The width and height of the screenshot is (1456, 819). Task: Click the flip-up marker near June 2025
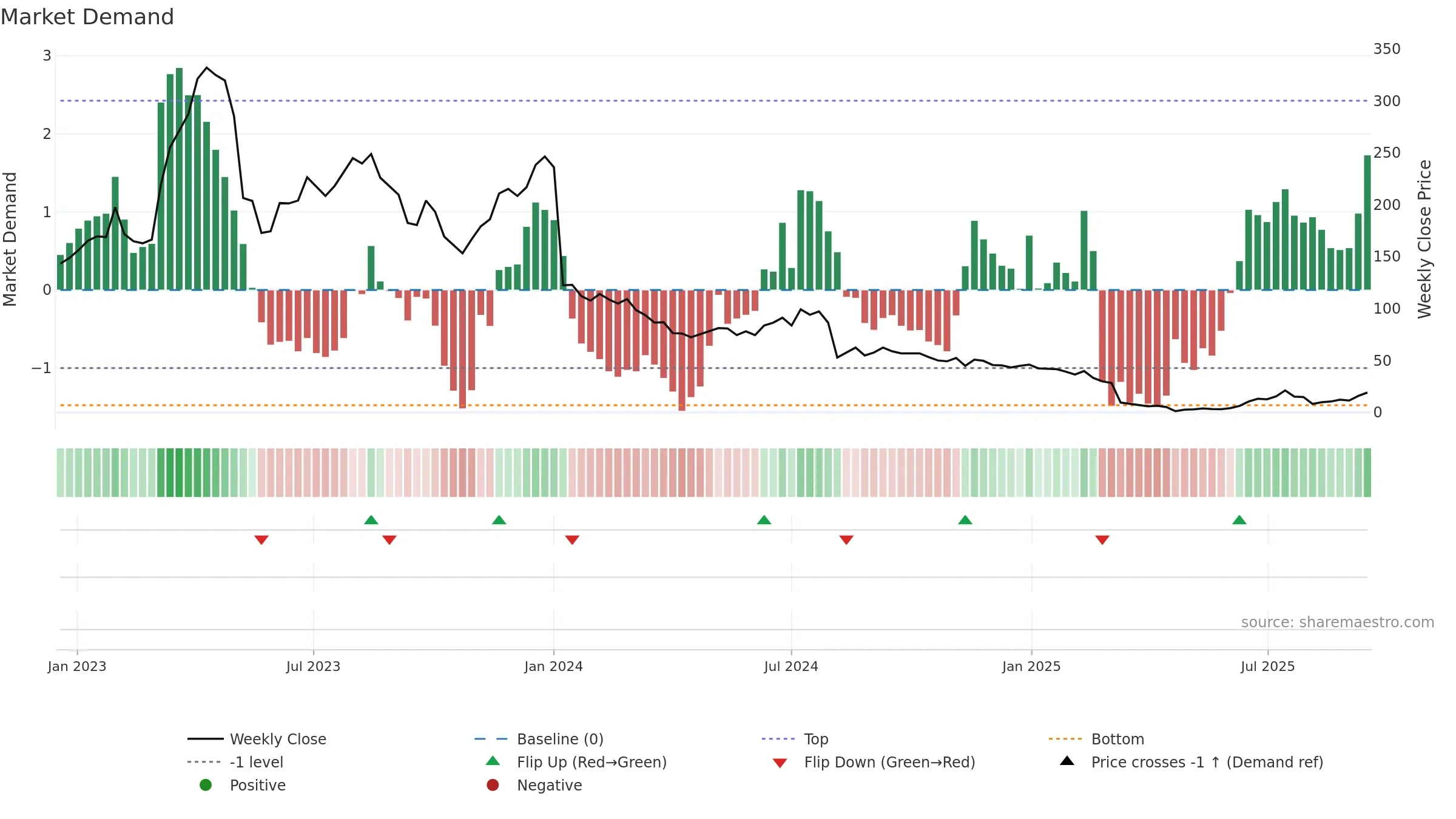[1239, 520]
